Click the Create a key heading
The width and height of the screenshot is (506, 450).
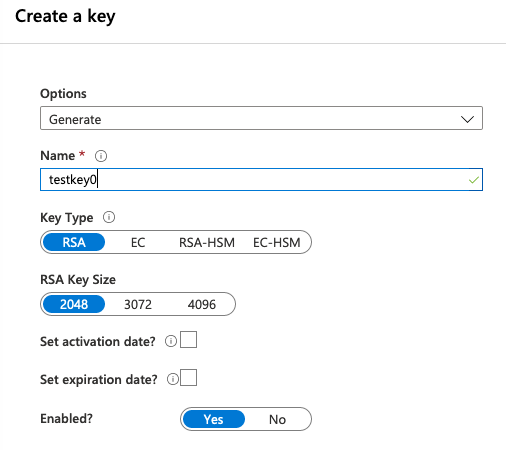point(65,16)
